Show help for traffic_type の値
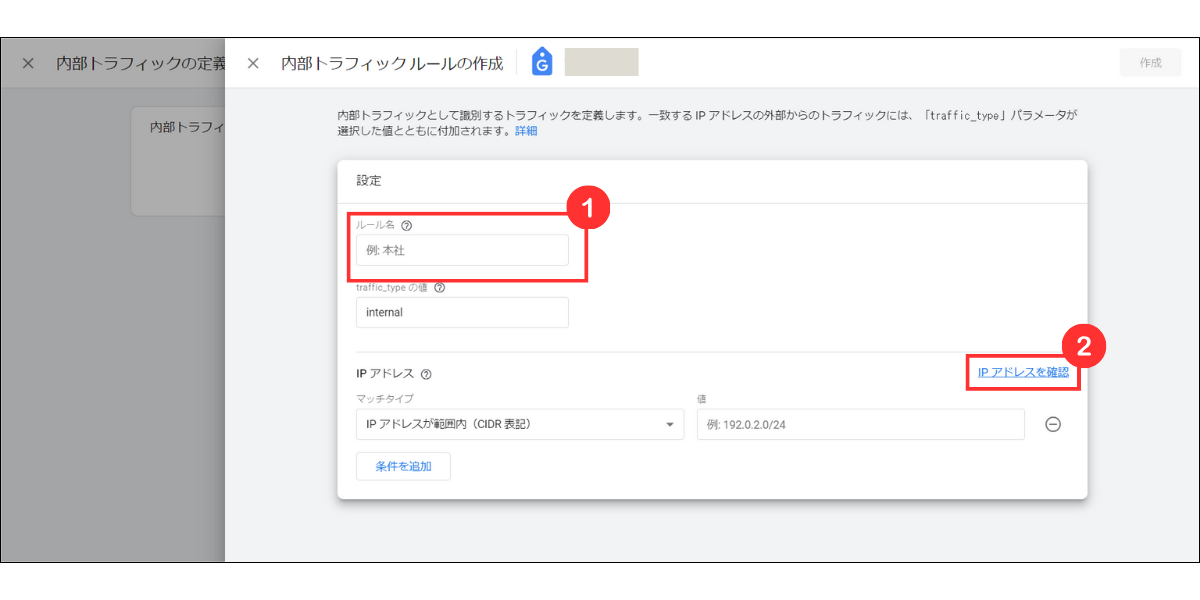Viewport: 1200px width, 600px height. (x=440, y=288)
